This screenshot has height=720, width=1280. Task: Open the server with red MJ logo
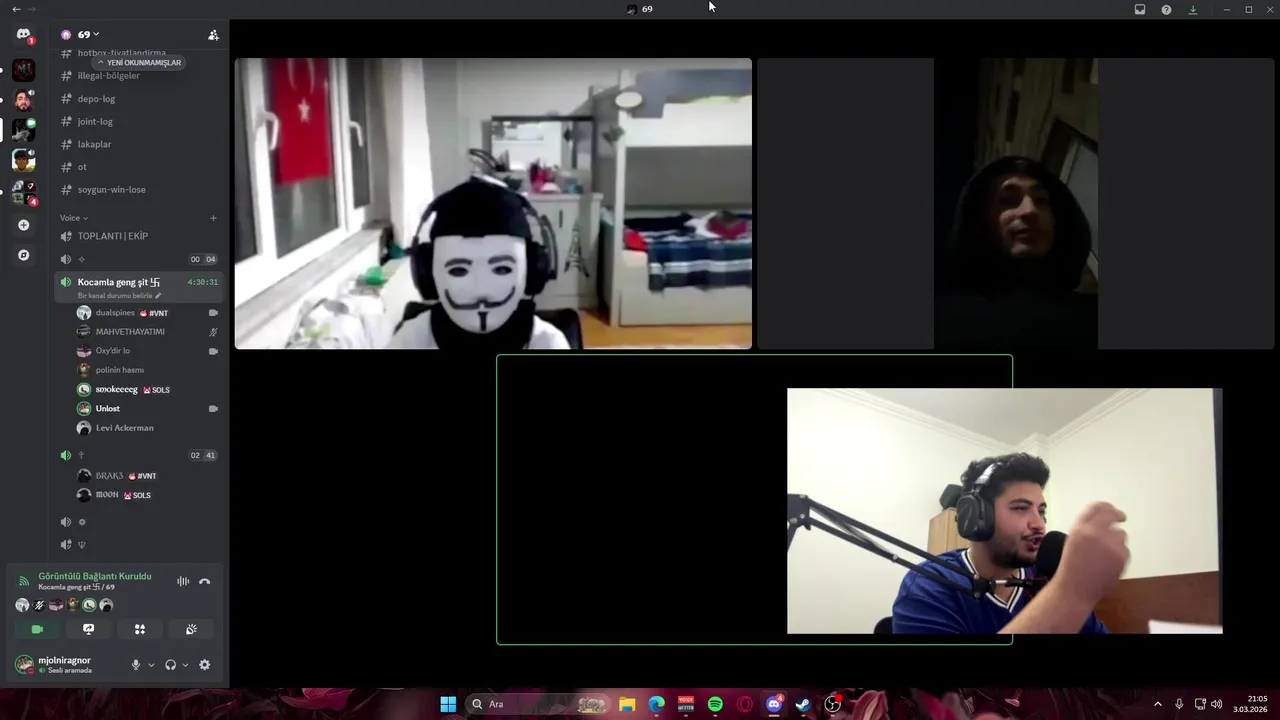tap(23, 70)
